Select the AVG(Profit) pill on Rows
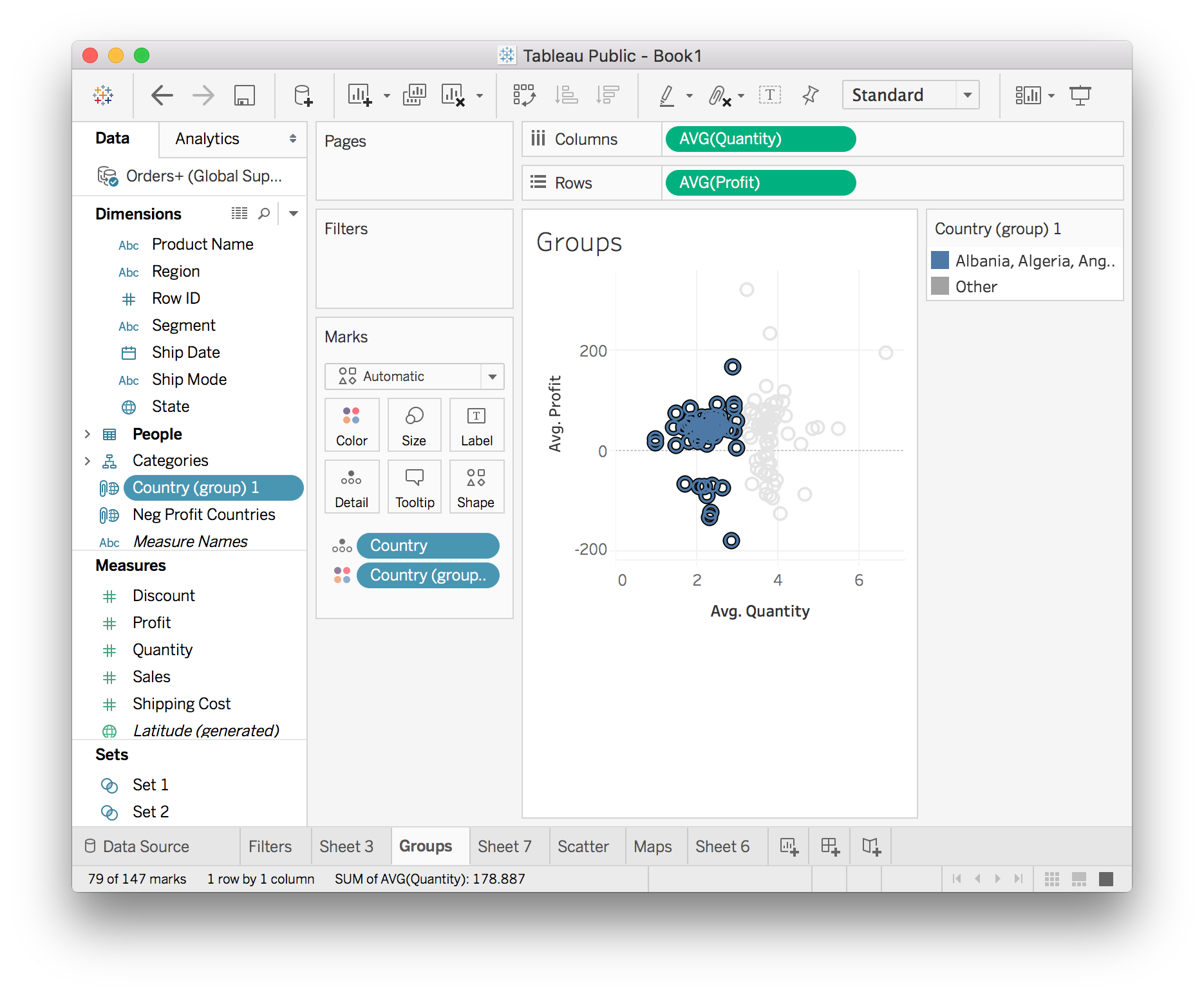1204x995 pixels. tap(760, 183)
